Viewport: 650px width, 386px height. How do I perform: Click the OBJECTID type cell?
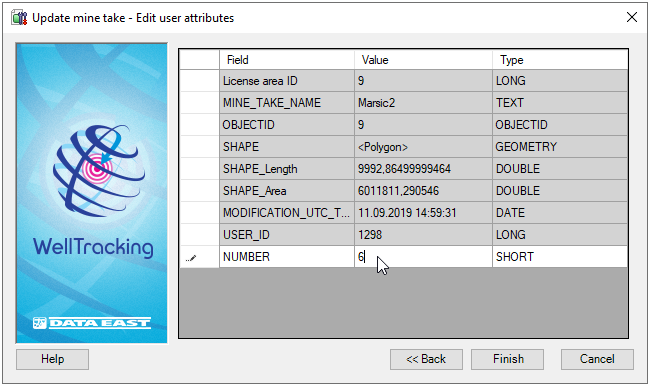560,125
